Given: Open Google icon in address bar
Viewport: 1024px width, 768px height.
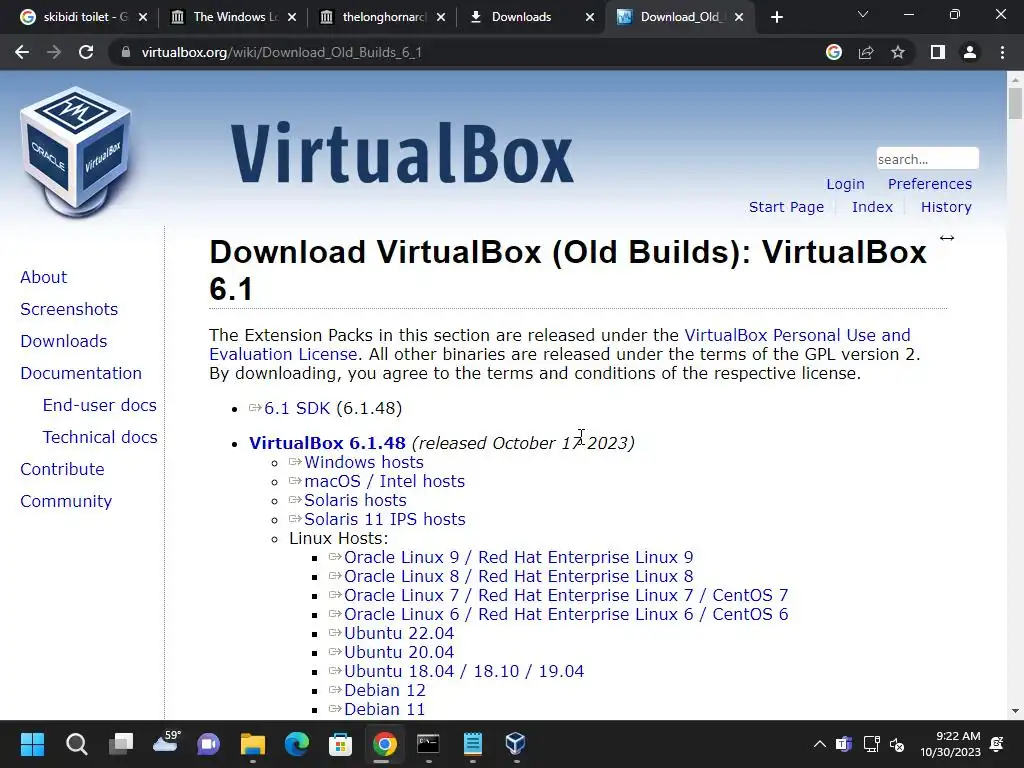Looking at the screenshot, I should click(x=834, y=52).
